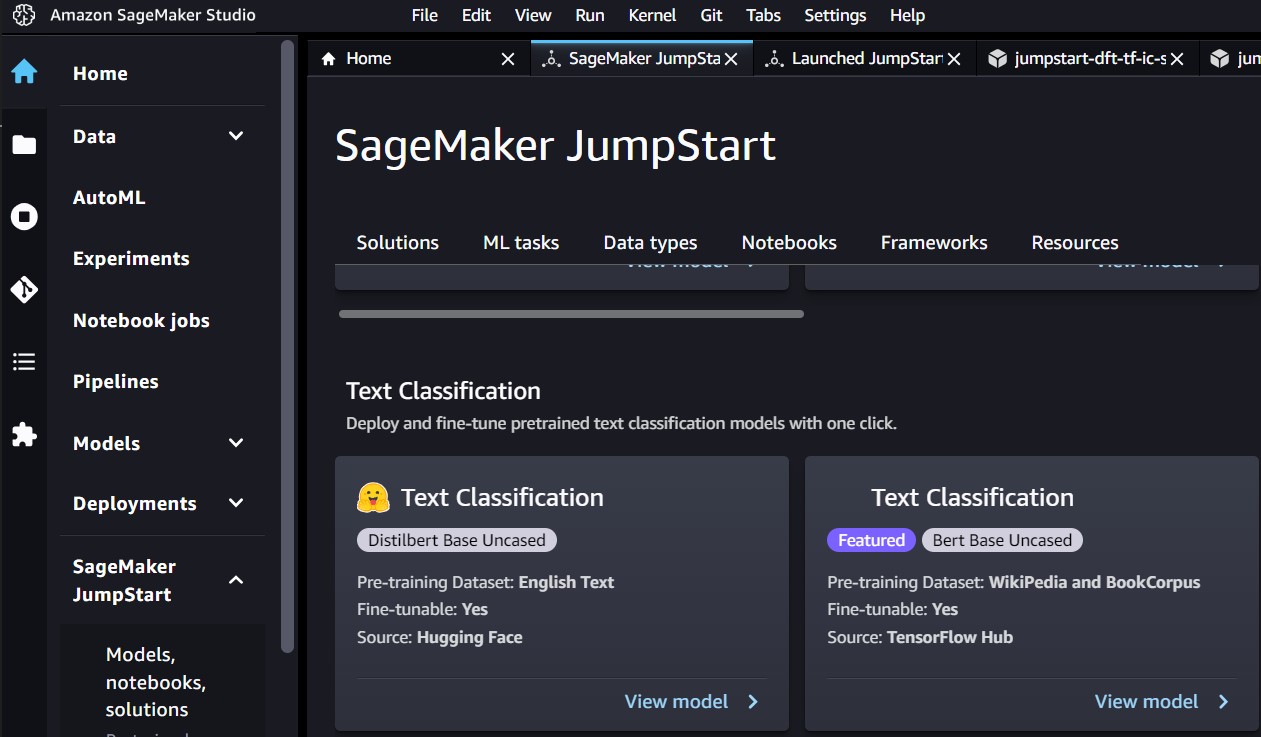1261x737 pixels.
Task: Expand the Models section chevron
Action: [x=236, y=443]
